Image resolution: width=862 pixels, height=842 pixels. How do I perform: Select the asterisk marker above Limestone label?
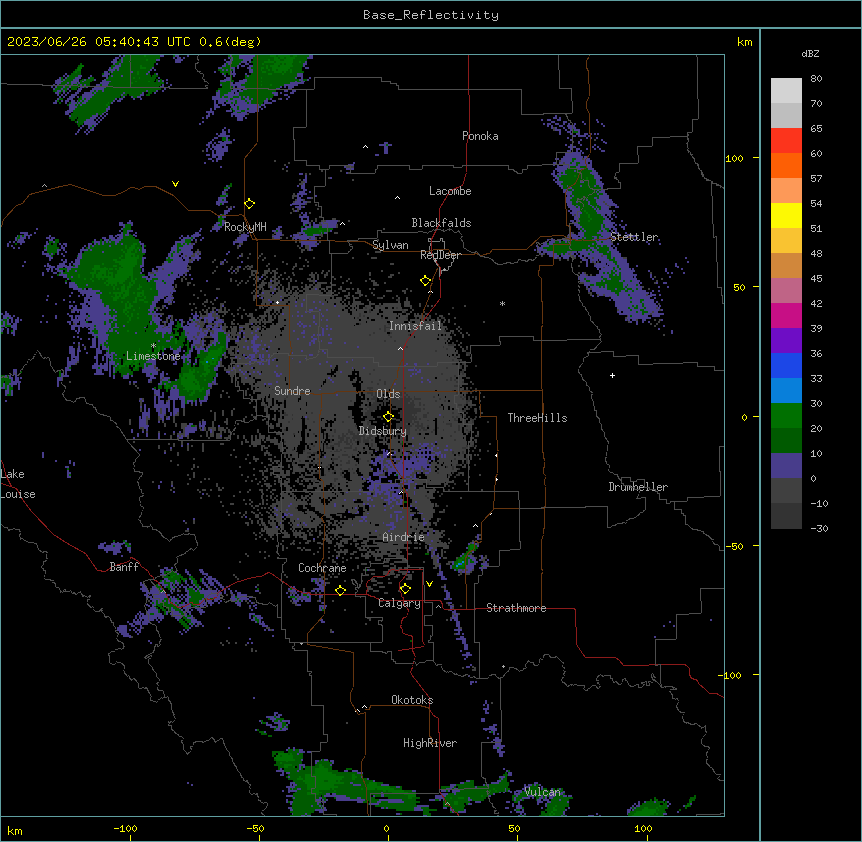coord(153,346)
